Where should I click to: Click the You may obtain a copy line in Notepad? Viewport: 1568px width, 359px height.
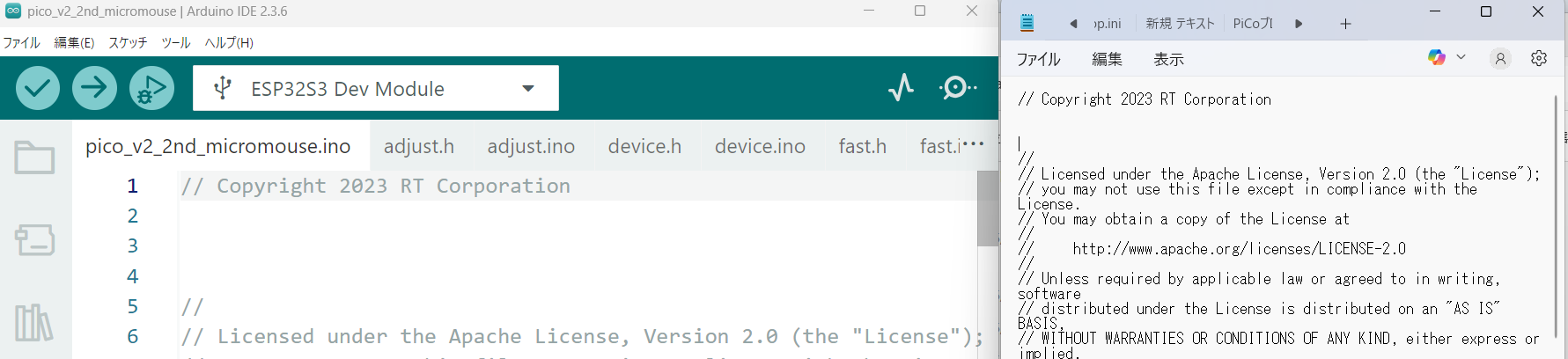tap(1183, 219)
